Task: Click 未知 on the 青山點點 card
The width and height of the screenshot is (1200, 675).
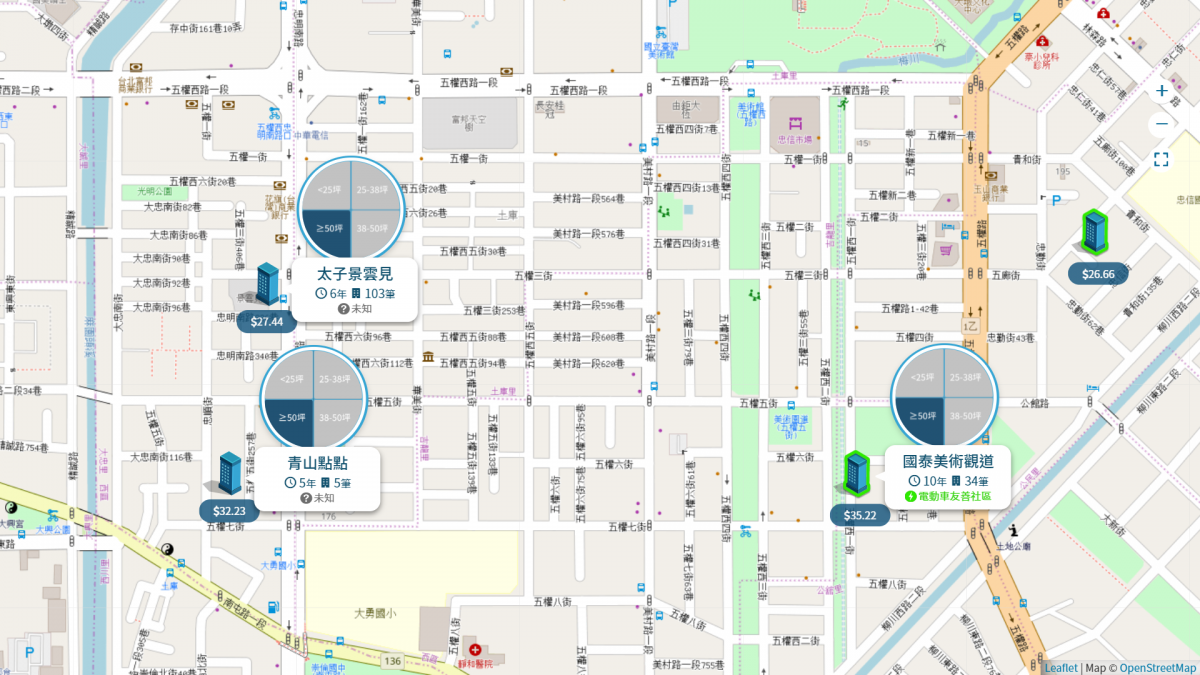Action: [x=318, y=498]
